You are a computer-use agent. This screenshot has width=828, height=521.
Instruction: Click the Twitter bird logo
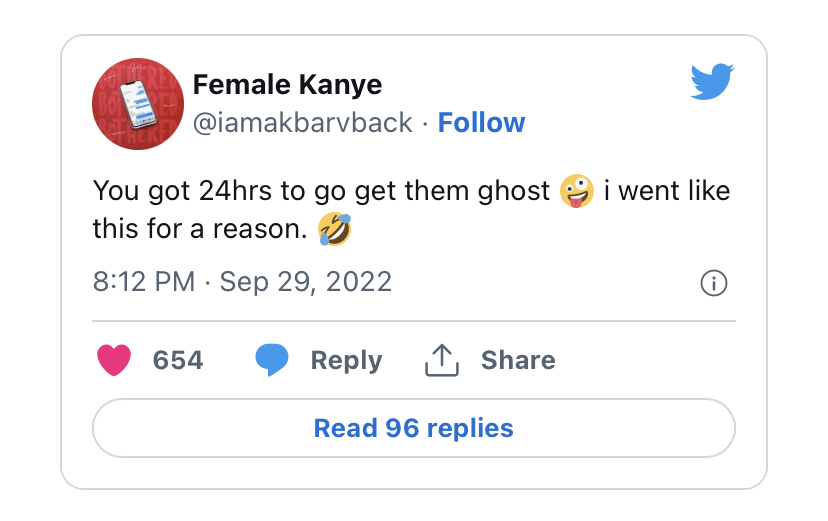[712, 81]
